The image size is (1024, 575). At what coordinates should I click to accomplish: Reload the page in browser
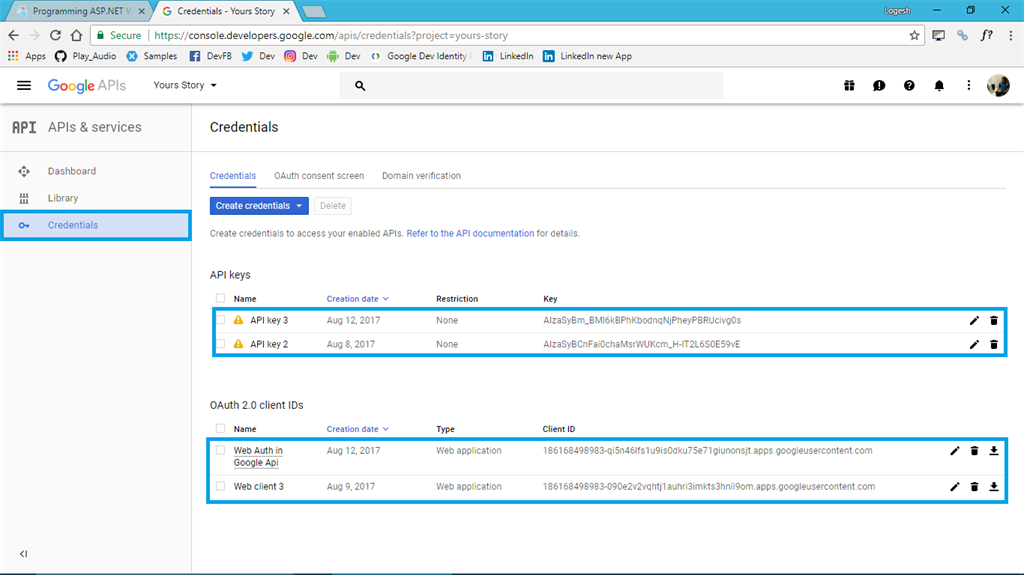click(x=56, y=35)
